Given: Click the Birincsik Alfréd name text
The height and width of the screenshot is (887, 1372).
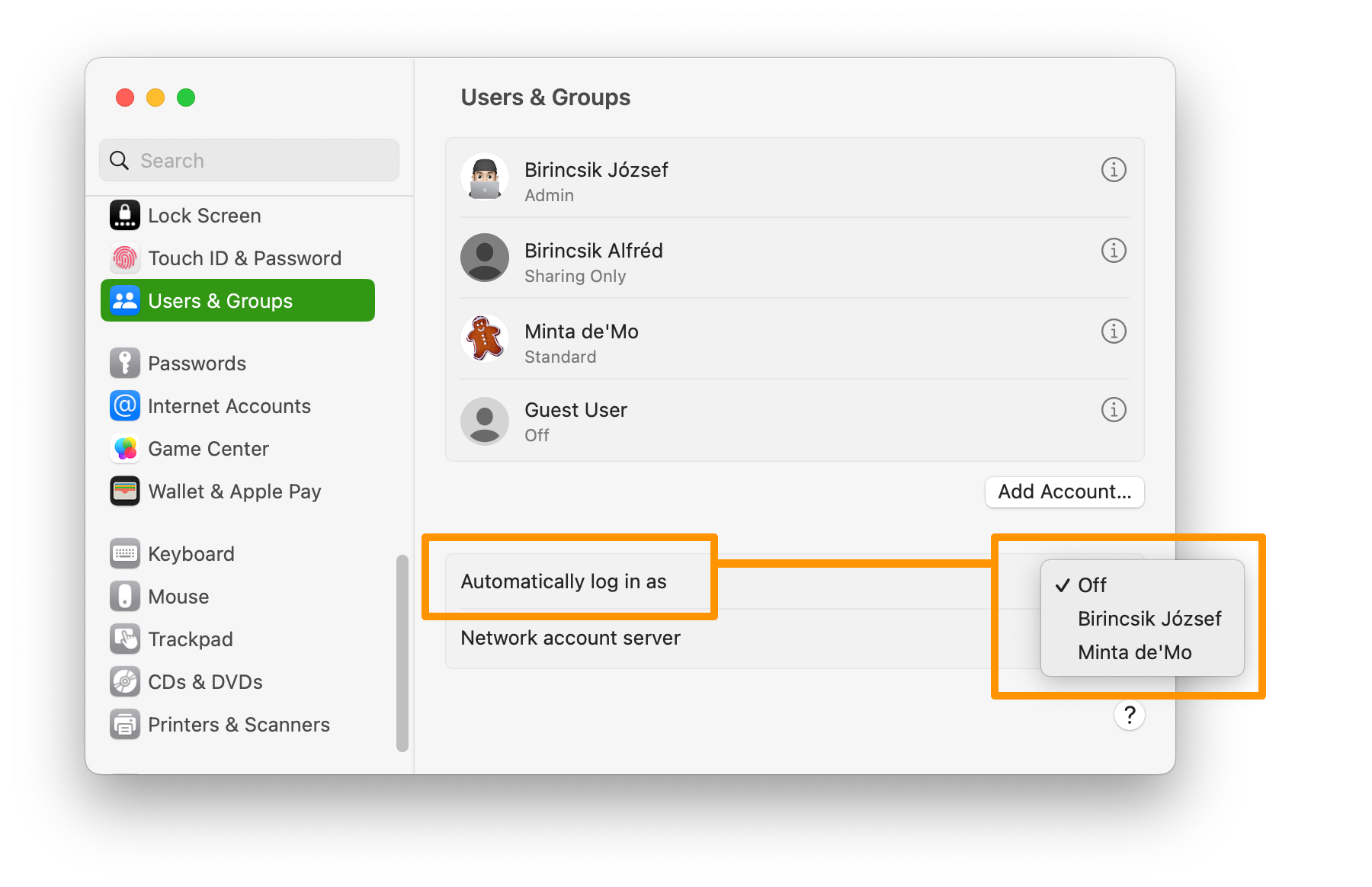Looking at the screenshot, I should 594,250.
